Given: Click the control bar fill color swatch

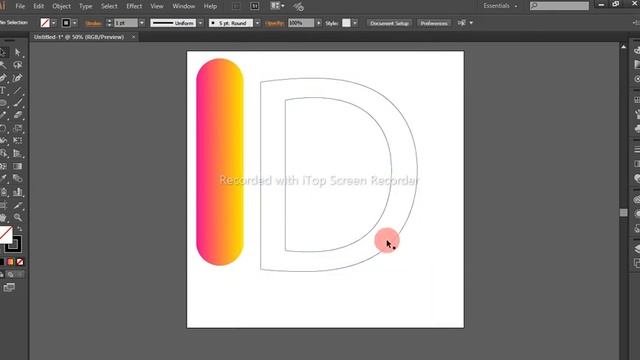Looking at the screenshot, I should pyautogui.click(x=45, y=23).
